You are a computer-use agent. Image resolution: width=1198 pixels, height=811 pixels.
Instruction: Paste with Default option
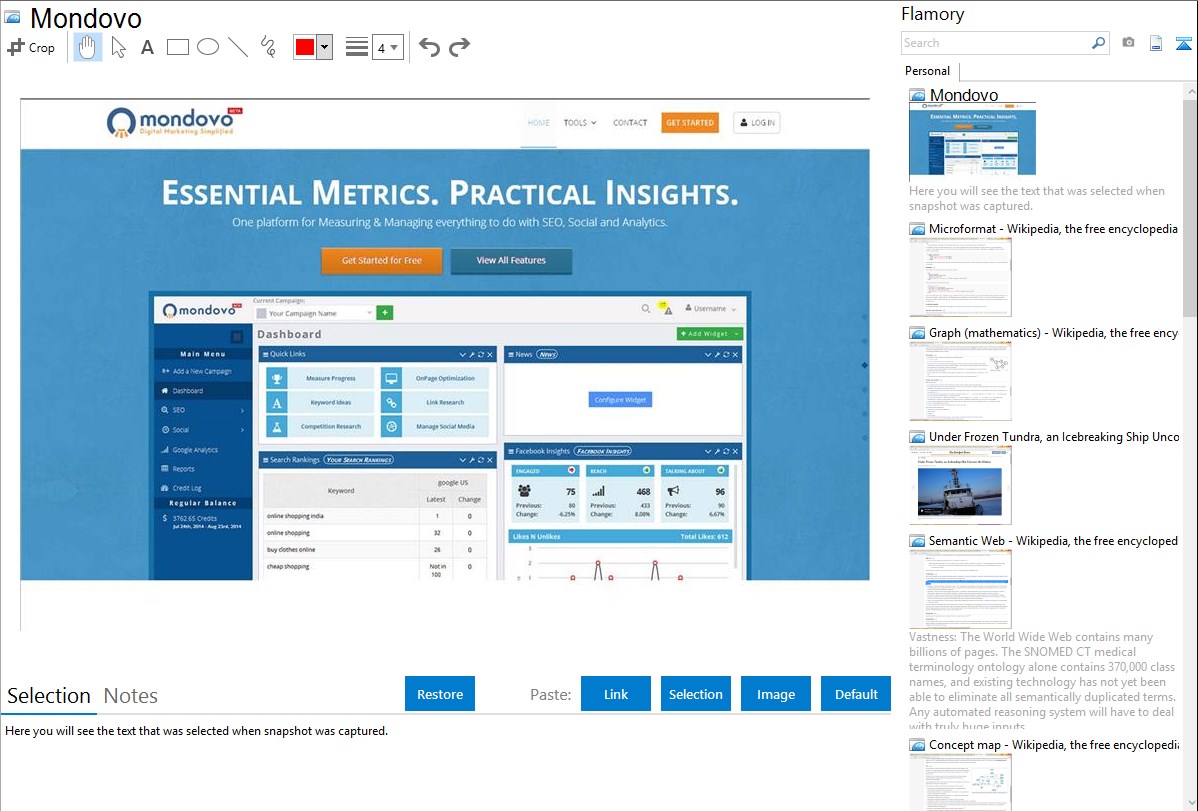tap(856, 694)
